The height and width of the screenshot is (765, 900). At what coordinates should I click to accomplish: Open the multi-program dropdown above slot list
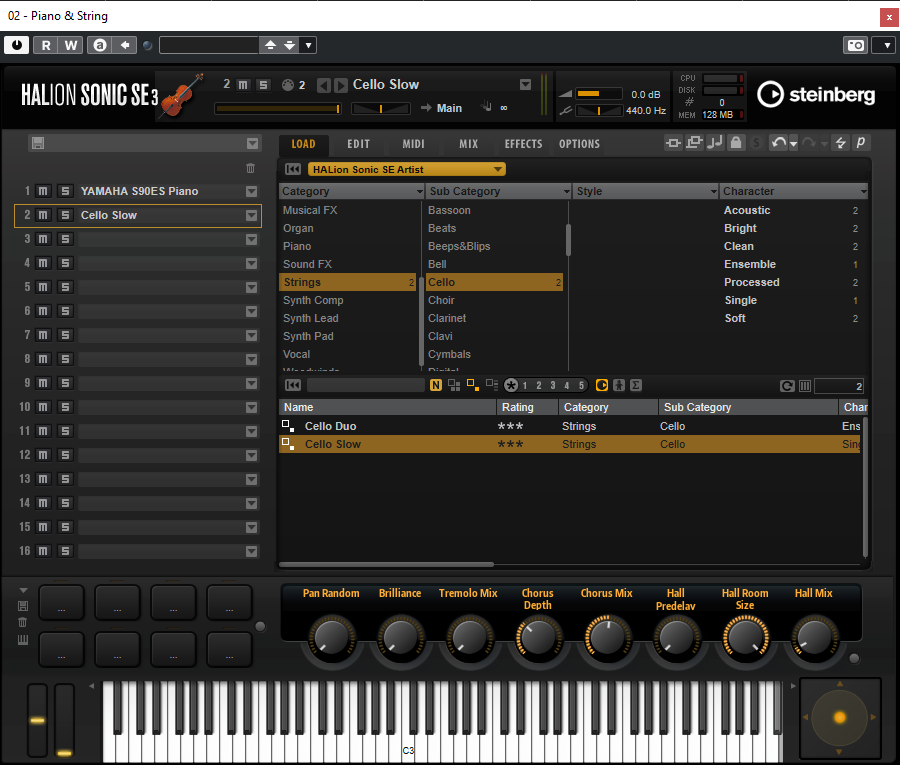252,143
